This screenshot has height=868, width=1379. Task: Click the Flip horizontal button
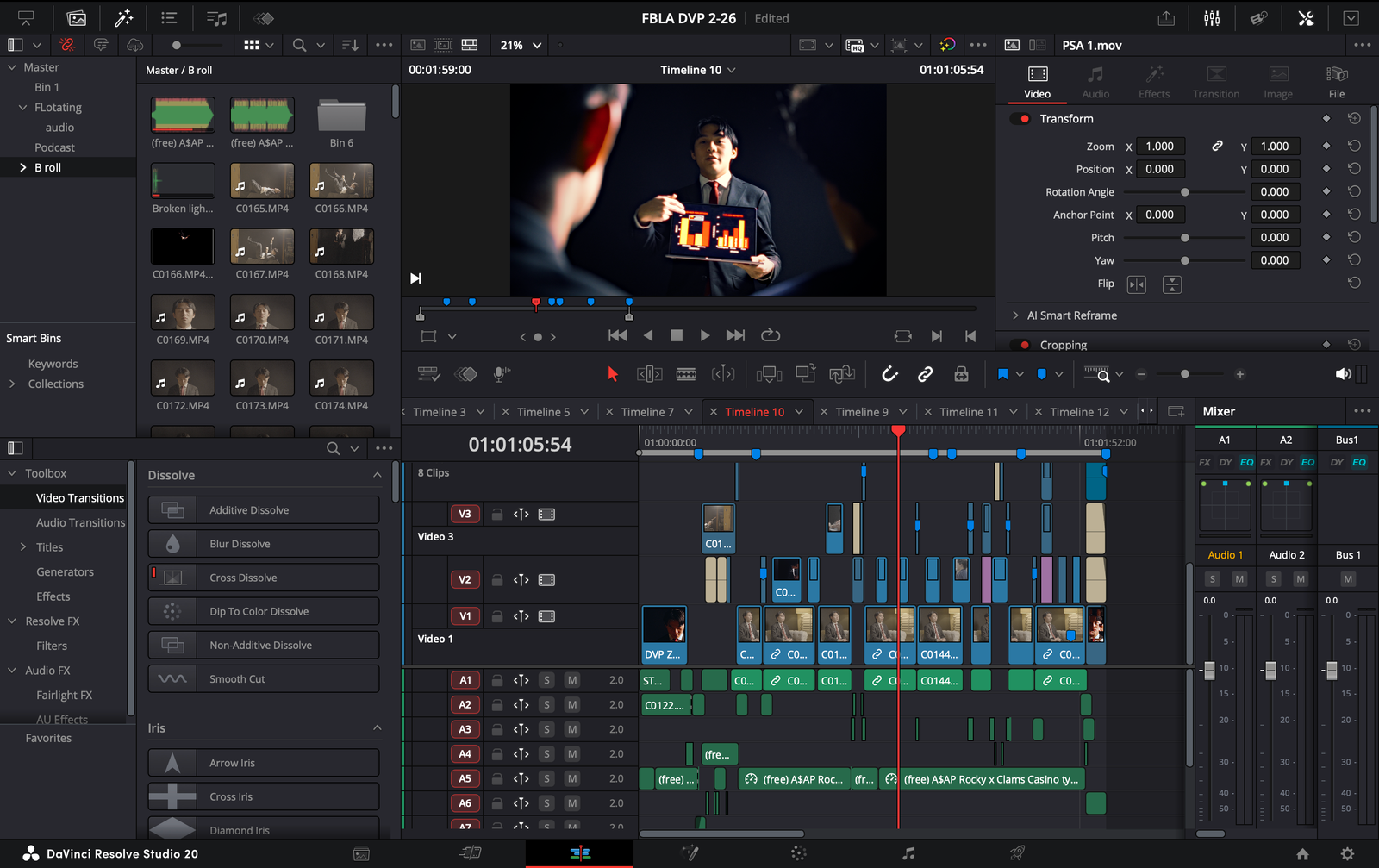1137,284
